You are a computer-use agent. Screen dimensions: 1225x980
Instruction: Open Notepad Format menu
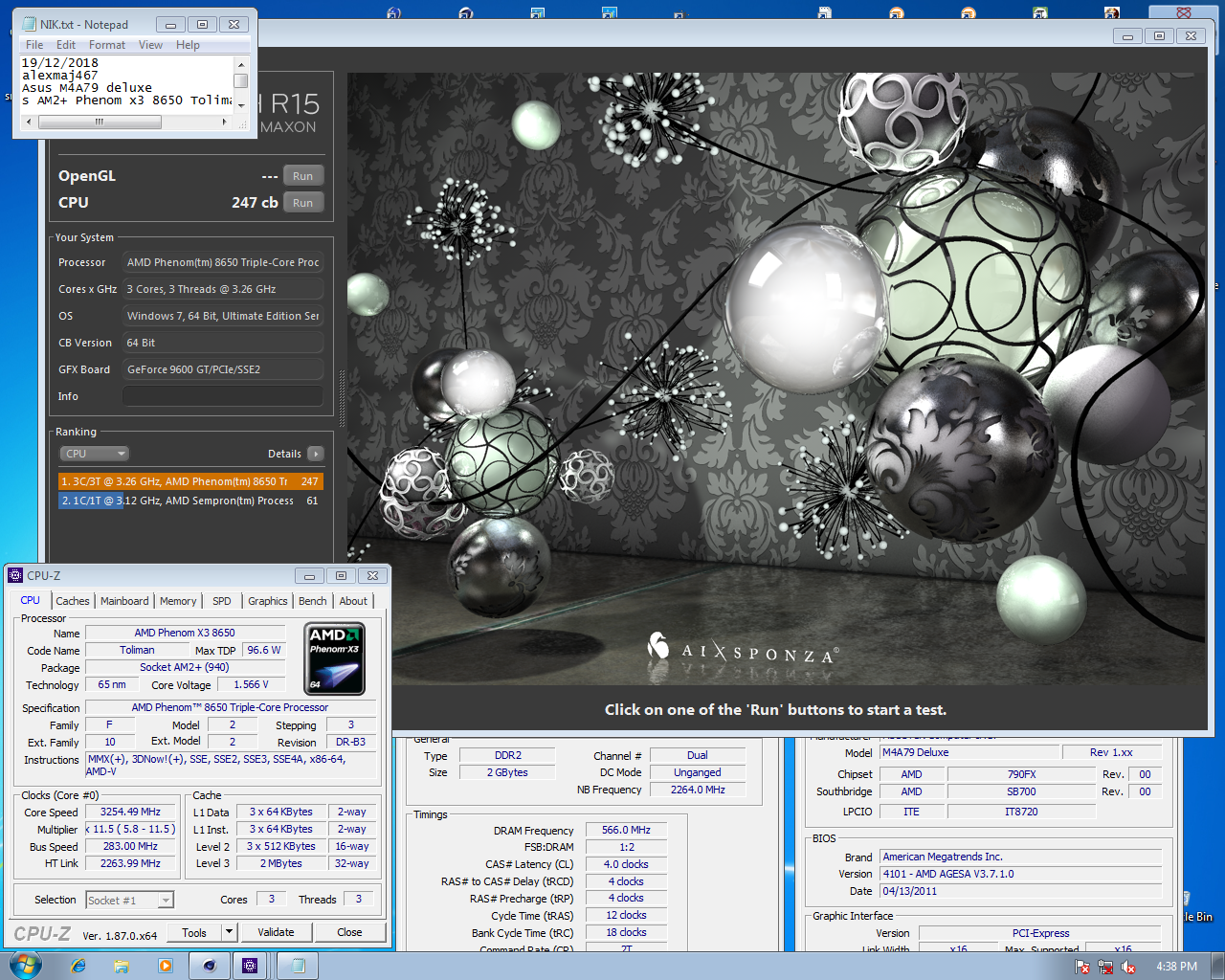107,45
